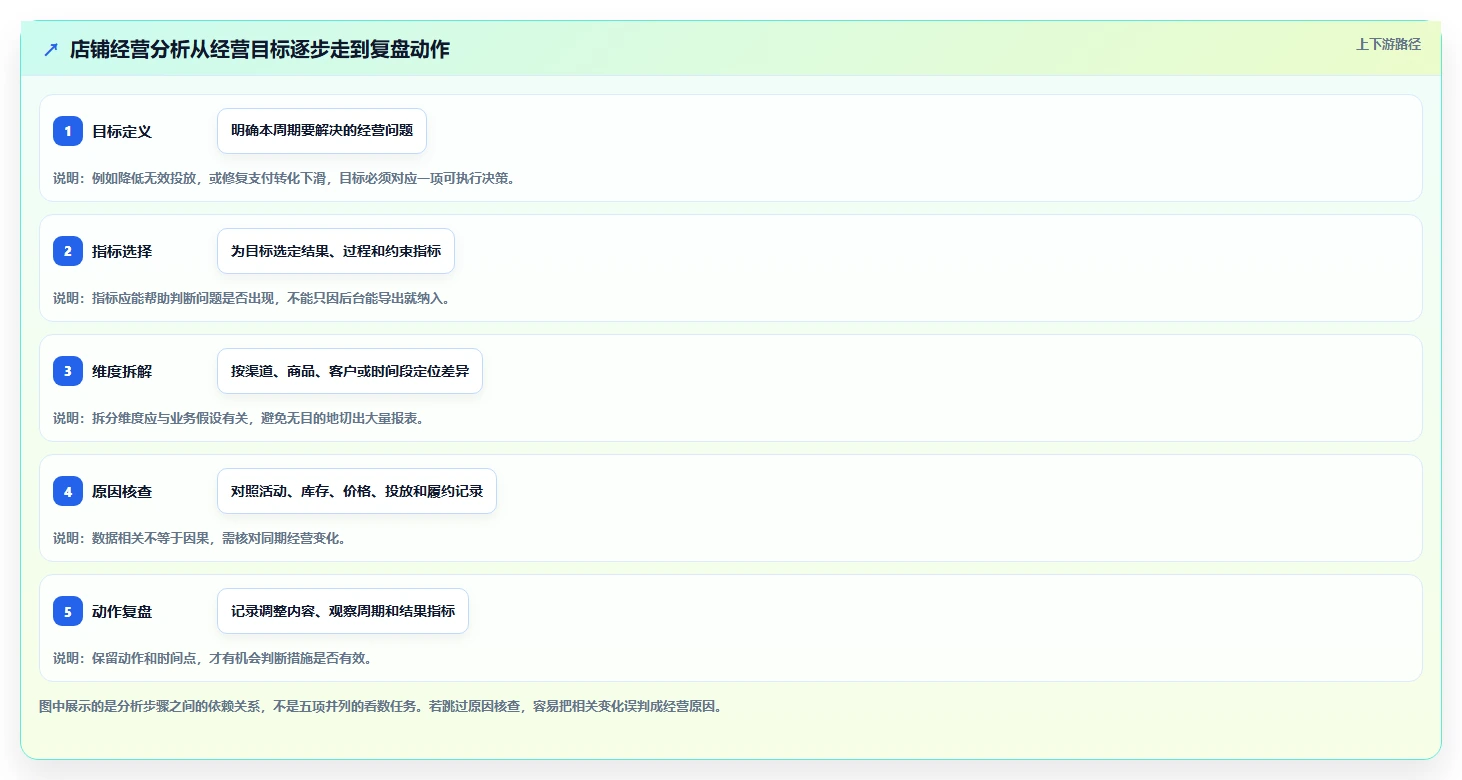The height and width of the screenshot is (780, 1462).
Task: Click the 上下游路径 label
Action: click(1388, 44)
